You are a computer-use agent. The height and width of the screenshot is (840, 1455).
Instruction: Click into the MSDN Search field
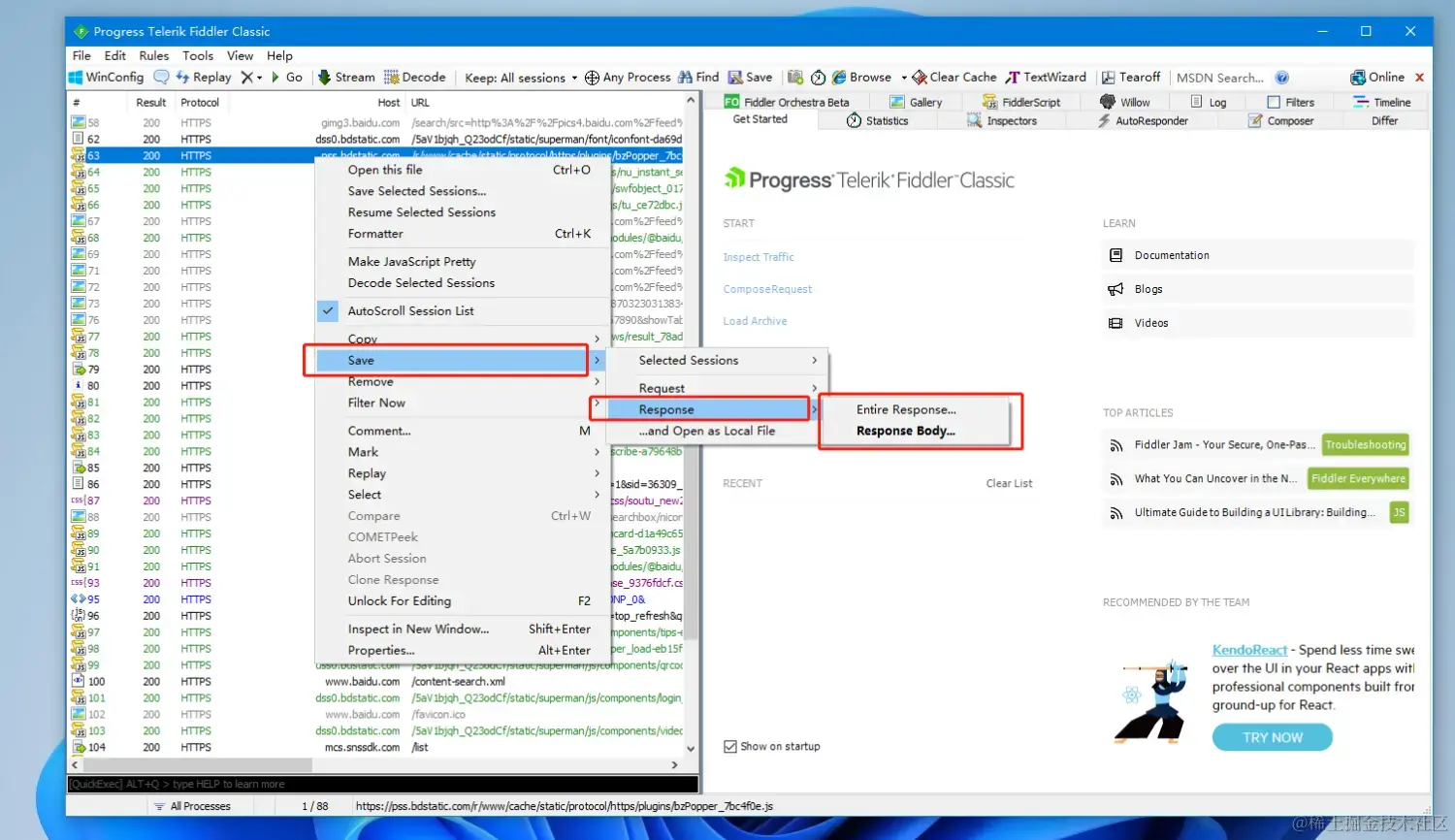1220,78
